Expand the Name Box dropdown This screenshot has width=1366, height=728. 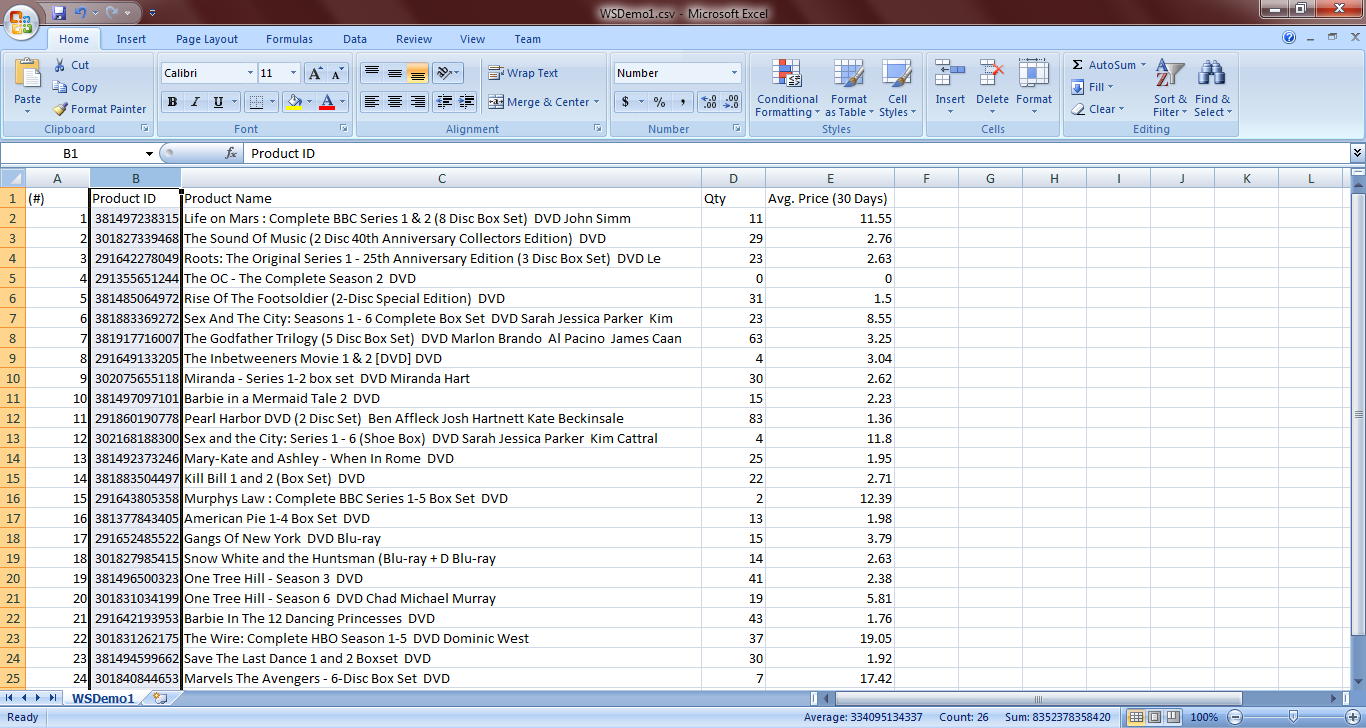coord(149,153)
